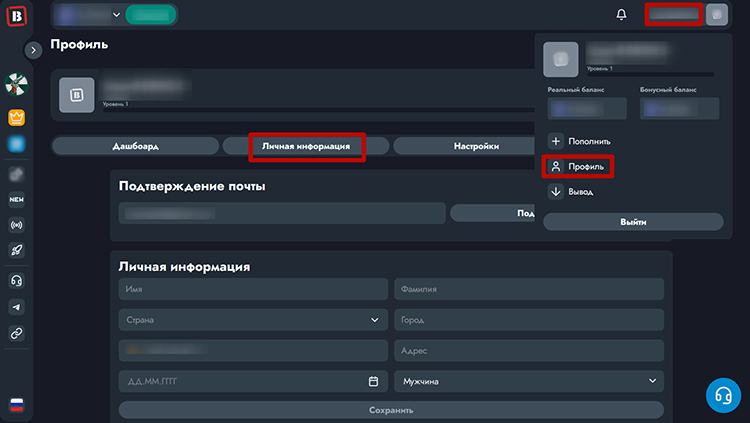The height and width of the screenshot is (423, 750).
Task: Click the Город input field
Action: coord(529,320)
